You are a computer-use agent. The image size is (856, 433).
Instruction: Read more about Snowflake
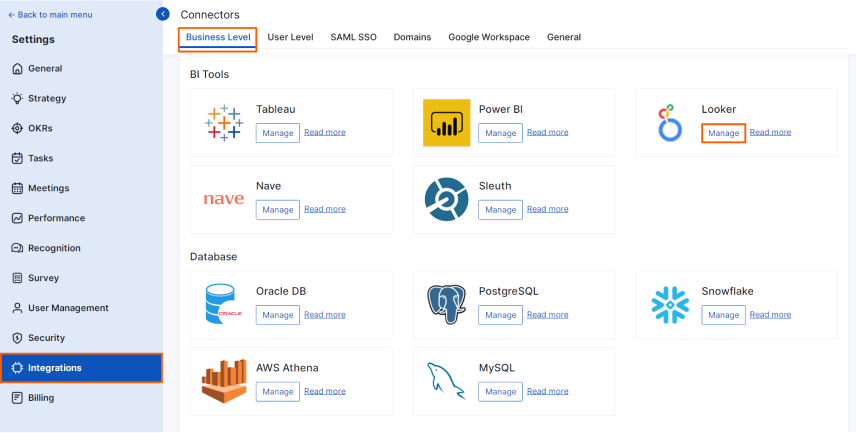pos(770,315)
